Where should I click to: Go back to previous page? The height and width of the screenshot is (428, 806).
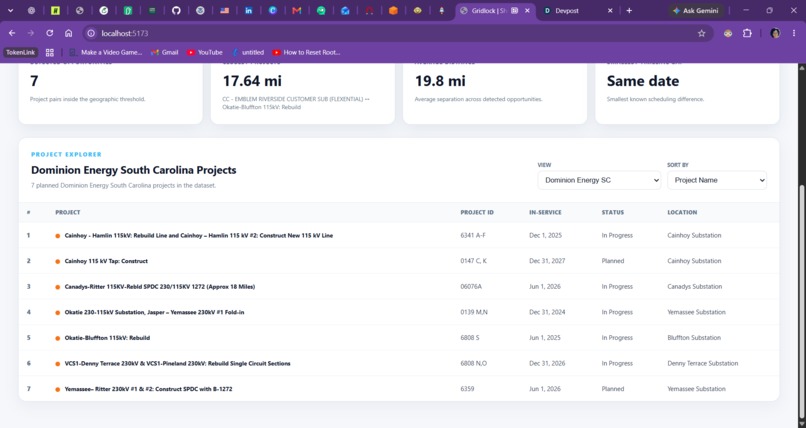(12, 33)
